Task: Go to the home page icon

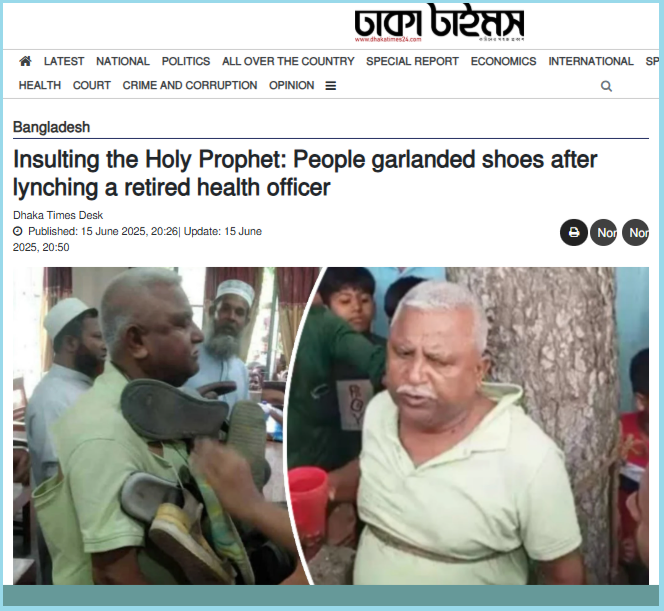Action: pyautogui.click(x=25, y=61)
